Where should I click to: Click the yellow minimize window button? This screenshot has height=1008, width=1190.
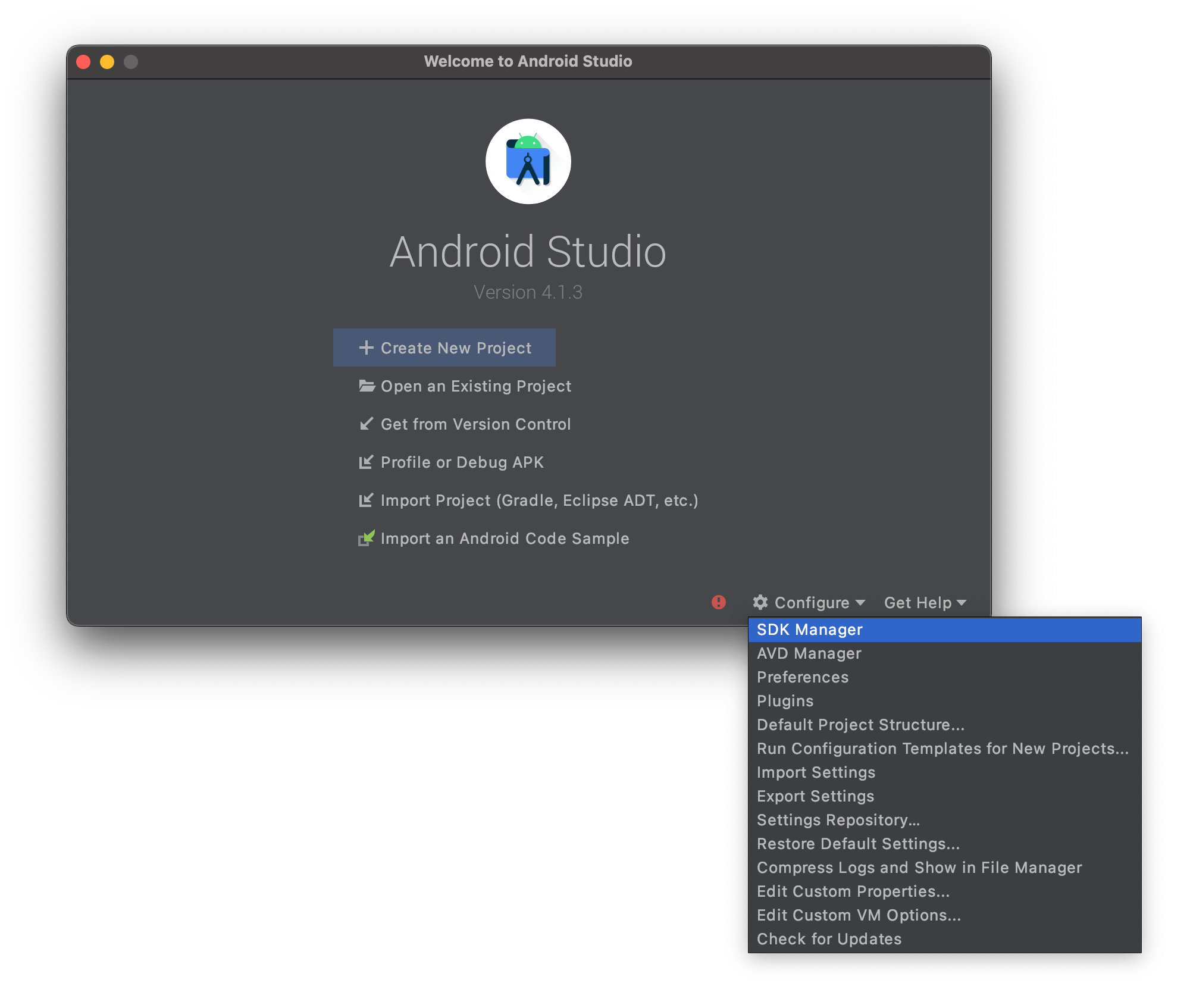click(x=107, y=62)
